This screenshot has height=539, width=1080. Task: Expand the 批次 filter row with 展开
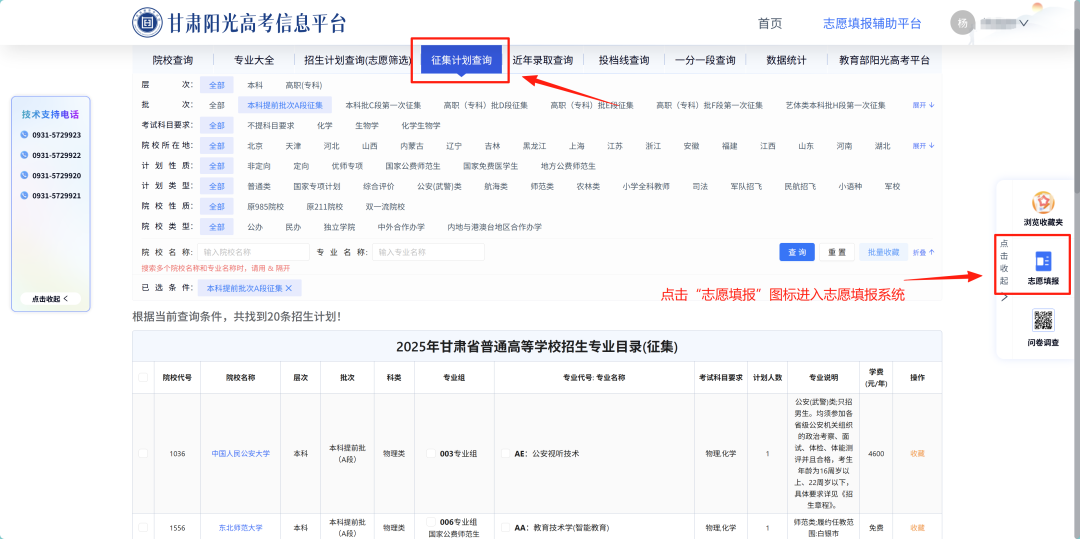tap(923, 105)
